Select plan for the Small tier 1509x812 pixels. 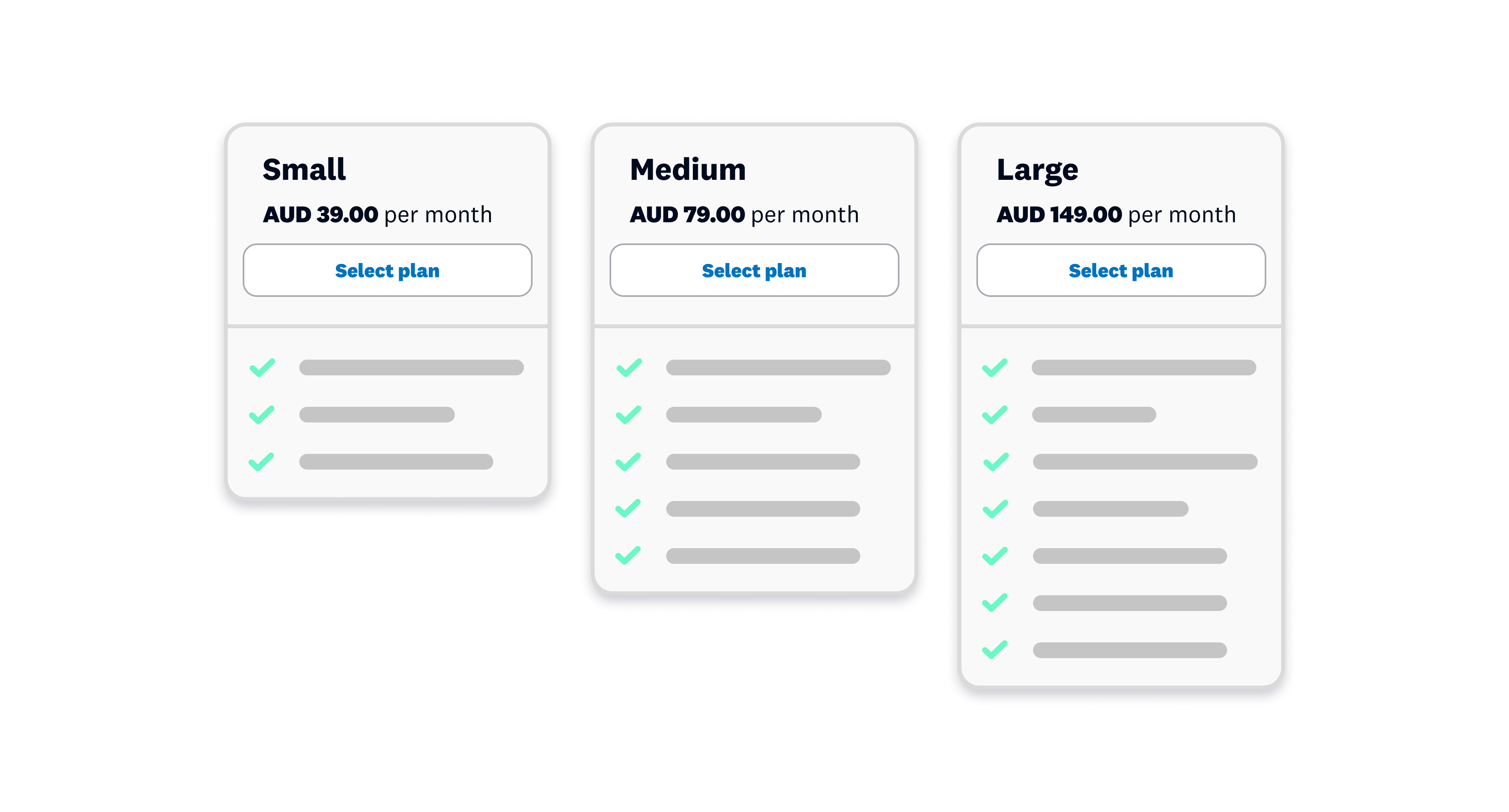pos(387,270)
